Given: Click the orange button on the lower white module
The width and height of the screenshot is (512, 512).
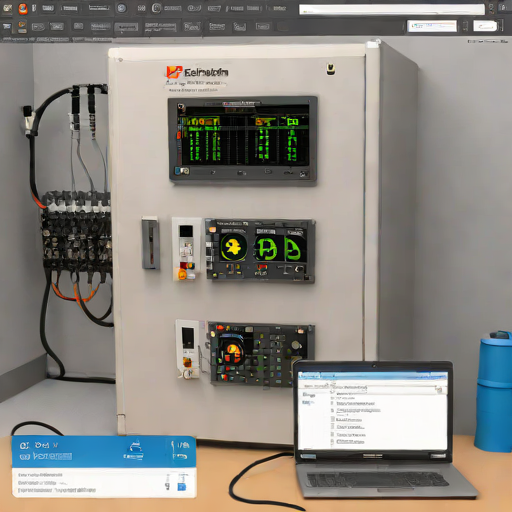Looking at the screenshot, I should [x=187, y=362].
